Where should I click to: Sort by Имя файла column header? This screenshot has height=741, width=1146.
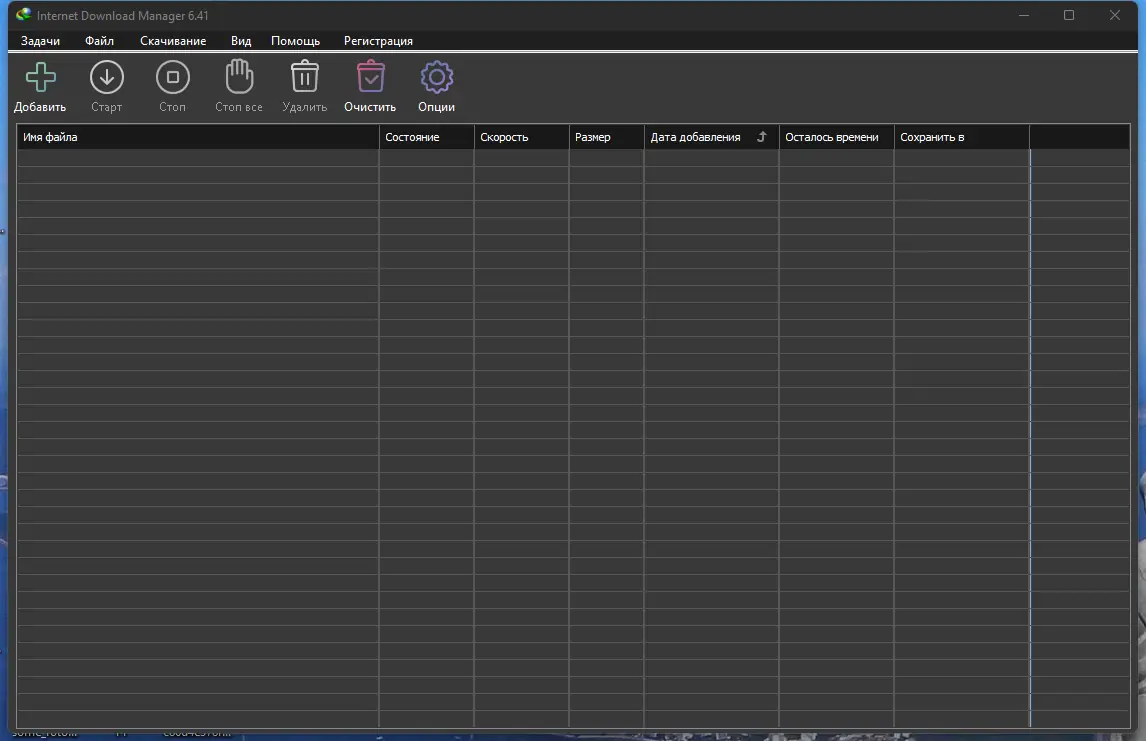click(x=198, y=137)
